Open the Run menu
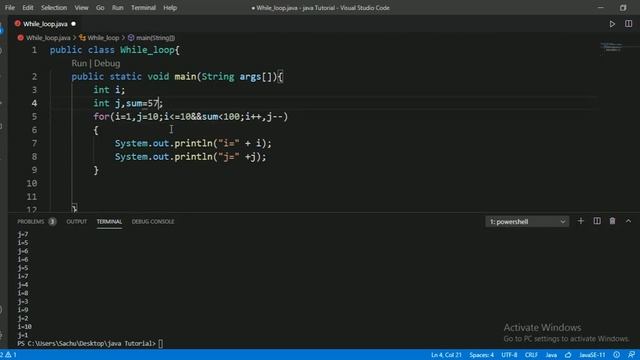This screenshot has height=360, width=640. 118,8
